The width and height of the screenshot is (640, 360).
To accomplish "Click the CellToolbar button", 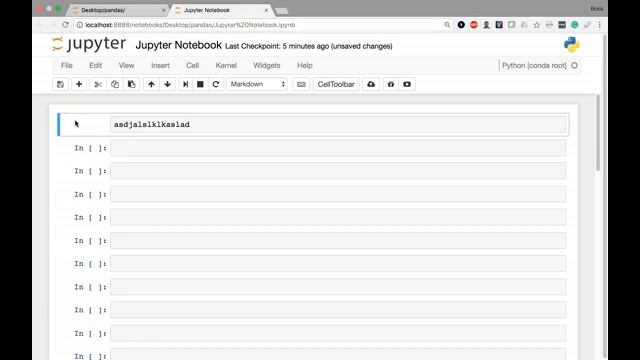I will click(x=336, y=84).
